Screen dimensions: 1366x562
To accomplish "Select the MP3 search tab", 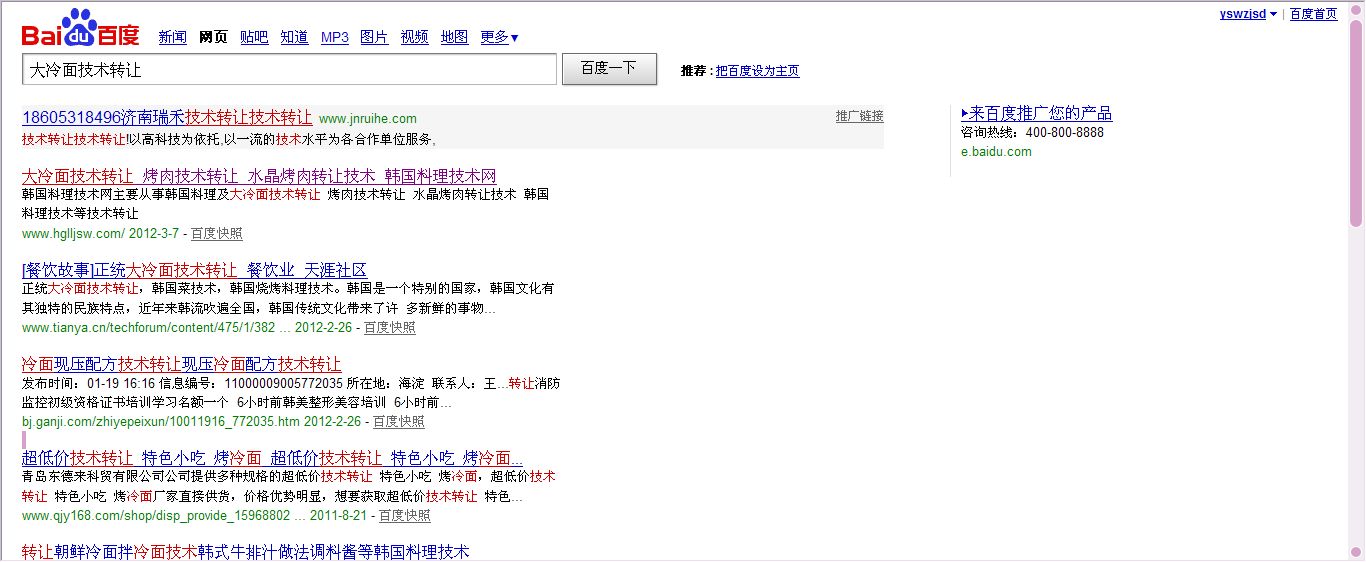I will [x=334, y=38].
